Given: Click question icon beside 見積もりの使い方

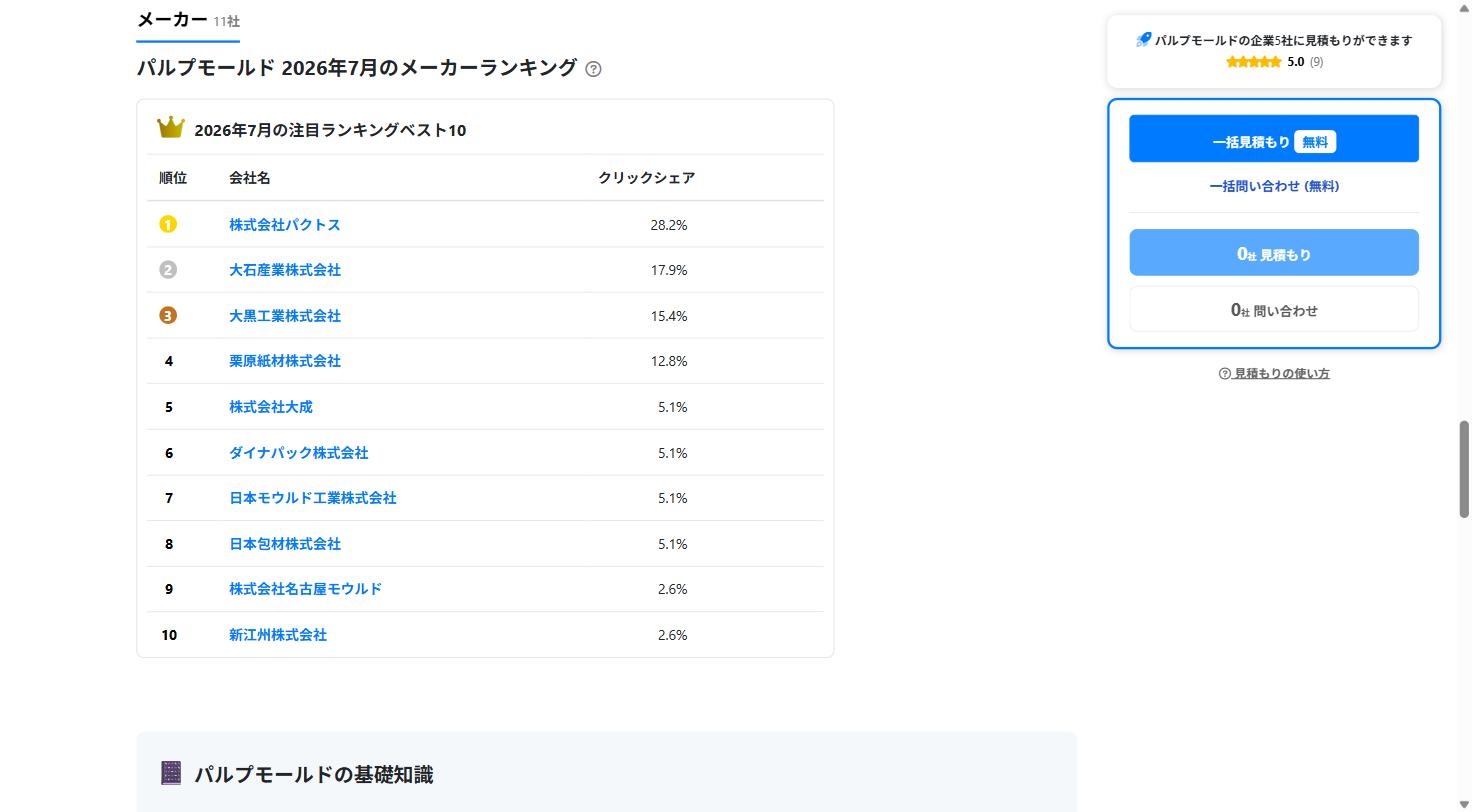Looking at the screenshot, I should point(1225,374).
